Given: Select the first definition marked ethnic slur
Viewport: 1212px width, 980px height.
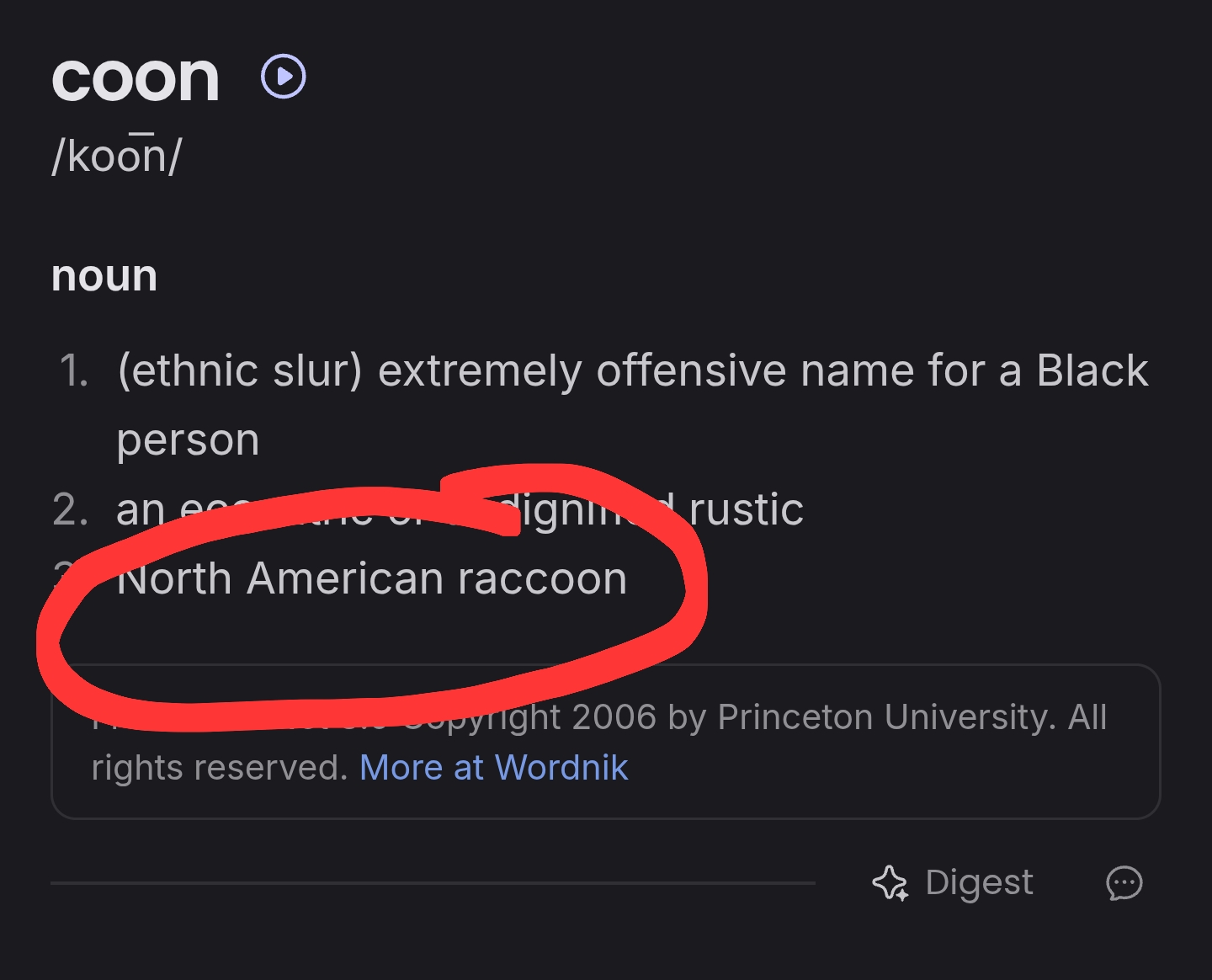Looking at the screenshot, I should (632, 404).
